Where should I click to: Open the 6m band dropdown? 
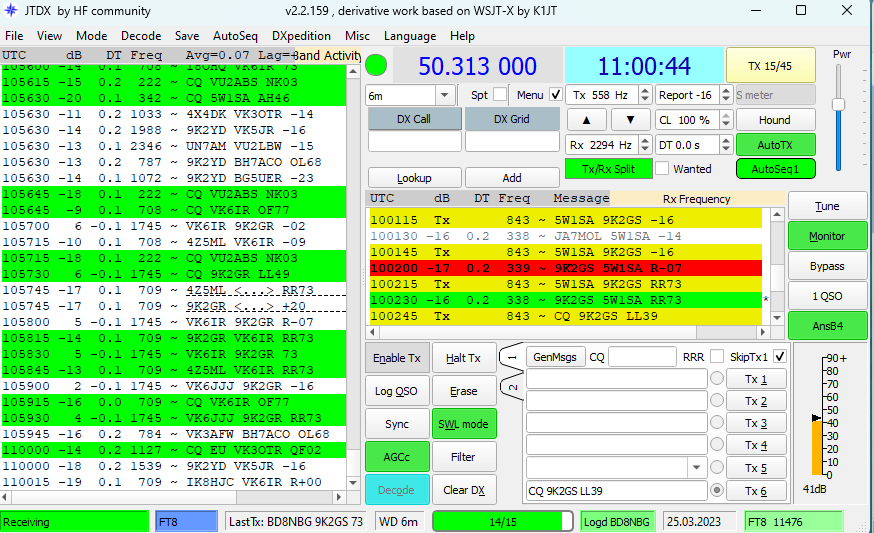(x=444, y=95)
